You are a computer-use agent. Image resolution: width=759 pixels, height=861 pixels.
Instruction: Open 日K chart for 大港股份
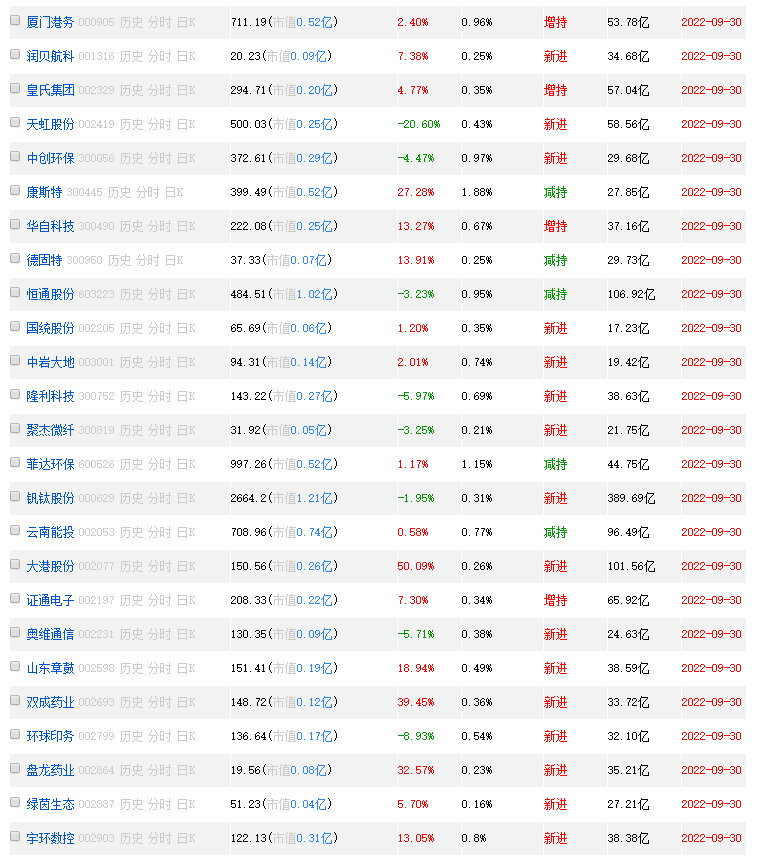coord(186,567)
